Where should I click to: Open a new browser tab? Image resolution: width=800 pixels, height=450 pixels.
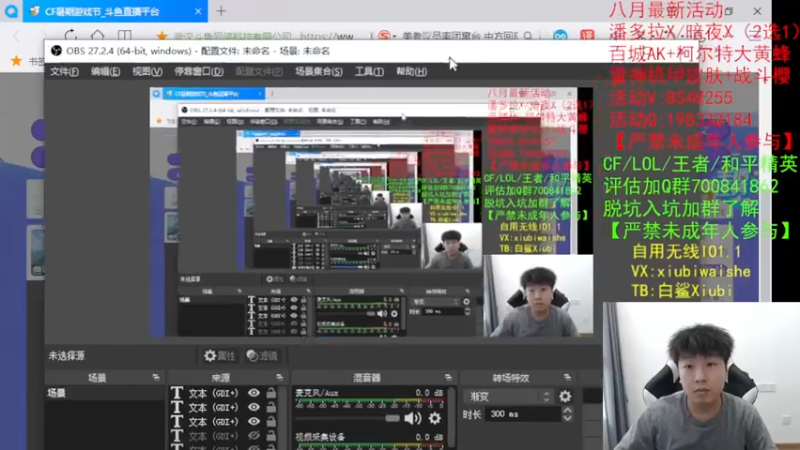point(221,11)
